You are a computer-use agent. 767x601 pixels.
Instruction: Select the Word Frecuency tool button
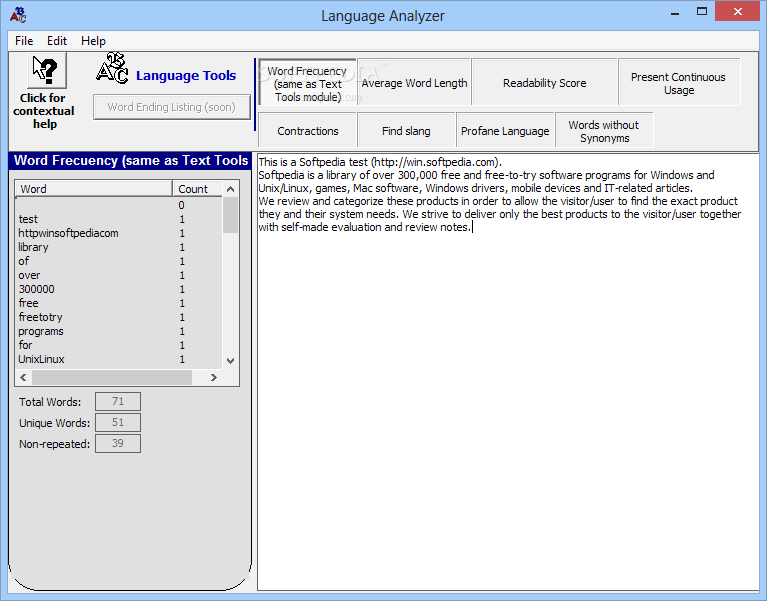pyautogui.click(x=307, y=84)
